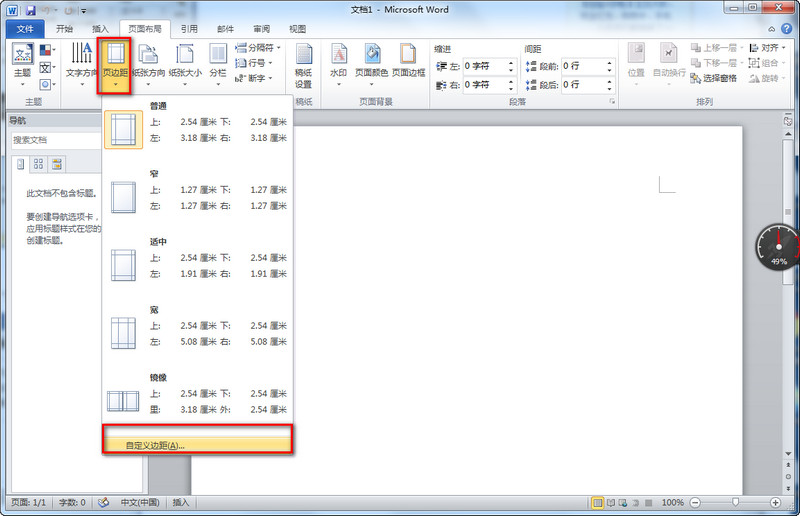Viewport: 800px width, 516px height.
Task: Toggle the 插入 insert mode in status bar
Action: (181, 502)
